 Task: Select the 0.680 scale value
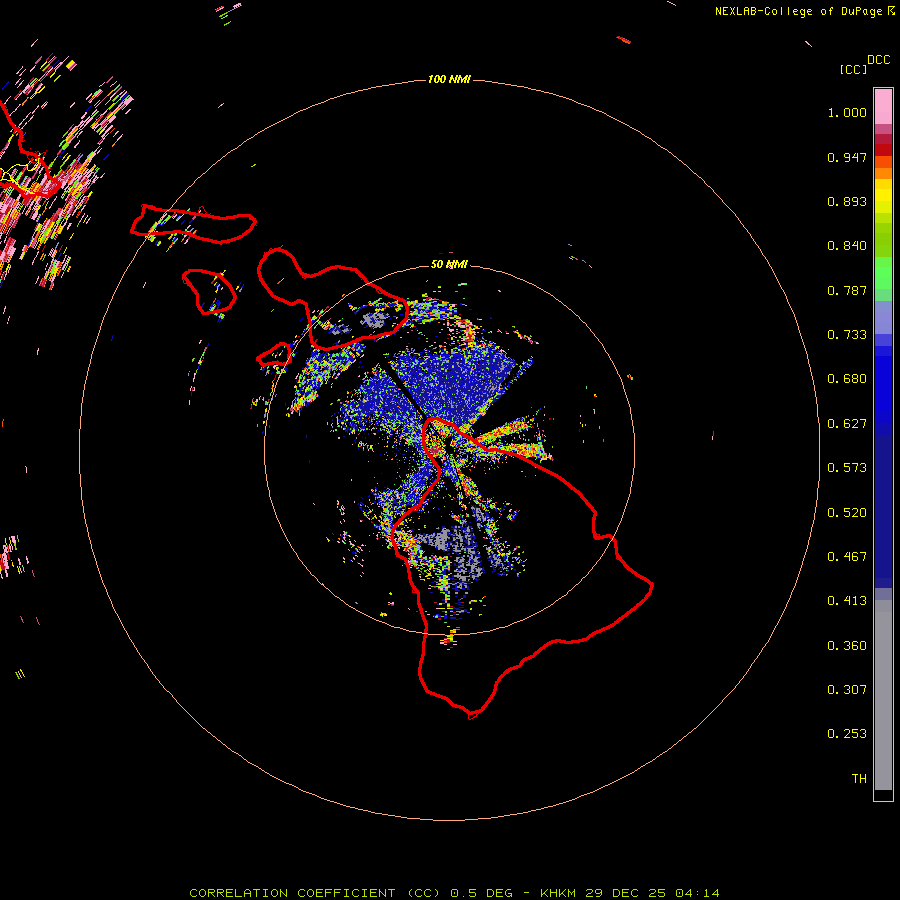click(x=847, y=379)
